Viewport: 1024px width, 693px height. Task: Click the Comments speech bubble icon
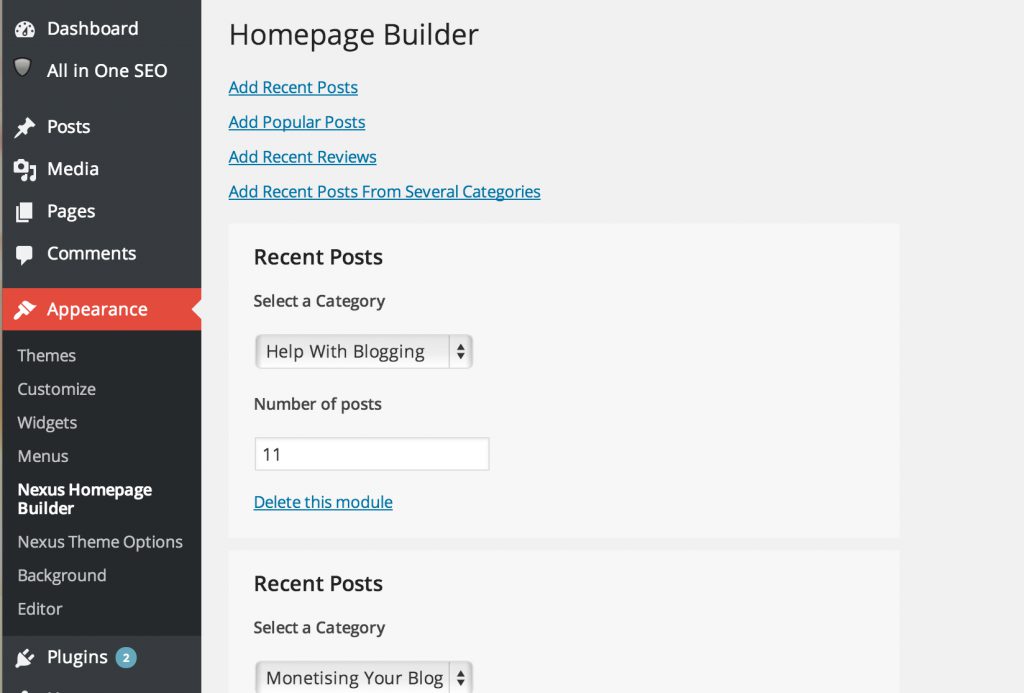pyautogui.click(x=24, y=254)
